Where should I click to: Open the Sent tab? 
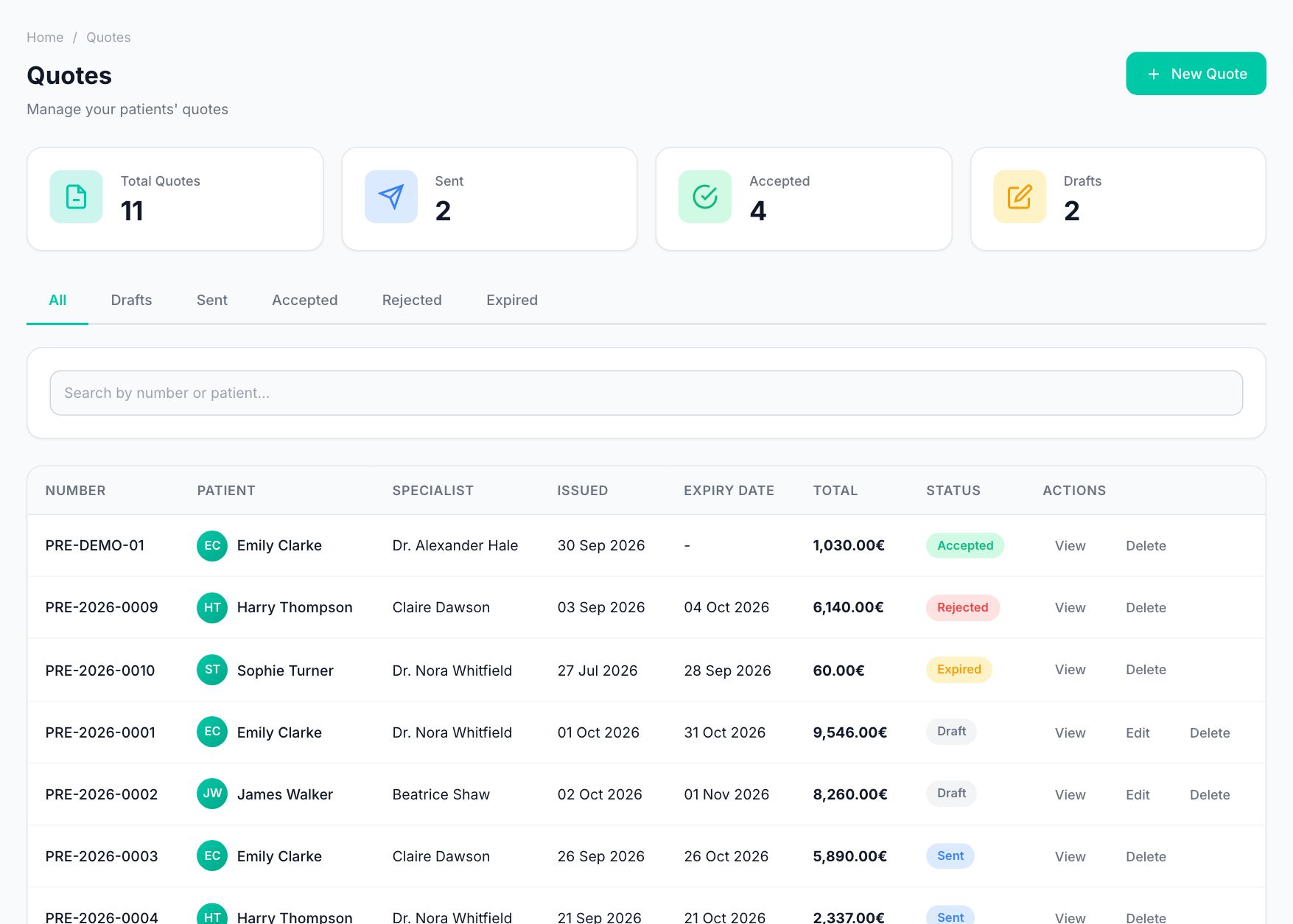point(212,301)
